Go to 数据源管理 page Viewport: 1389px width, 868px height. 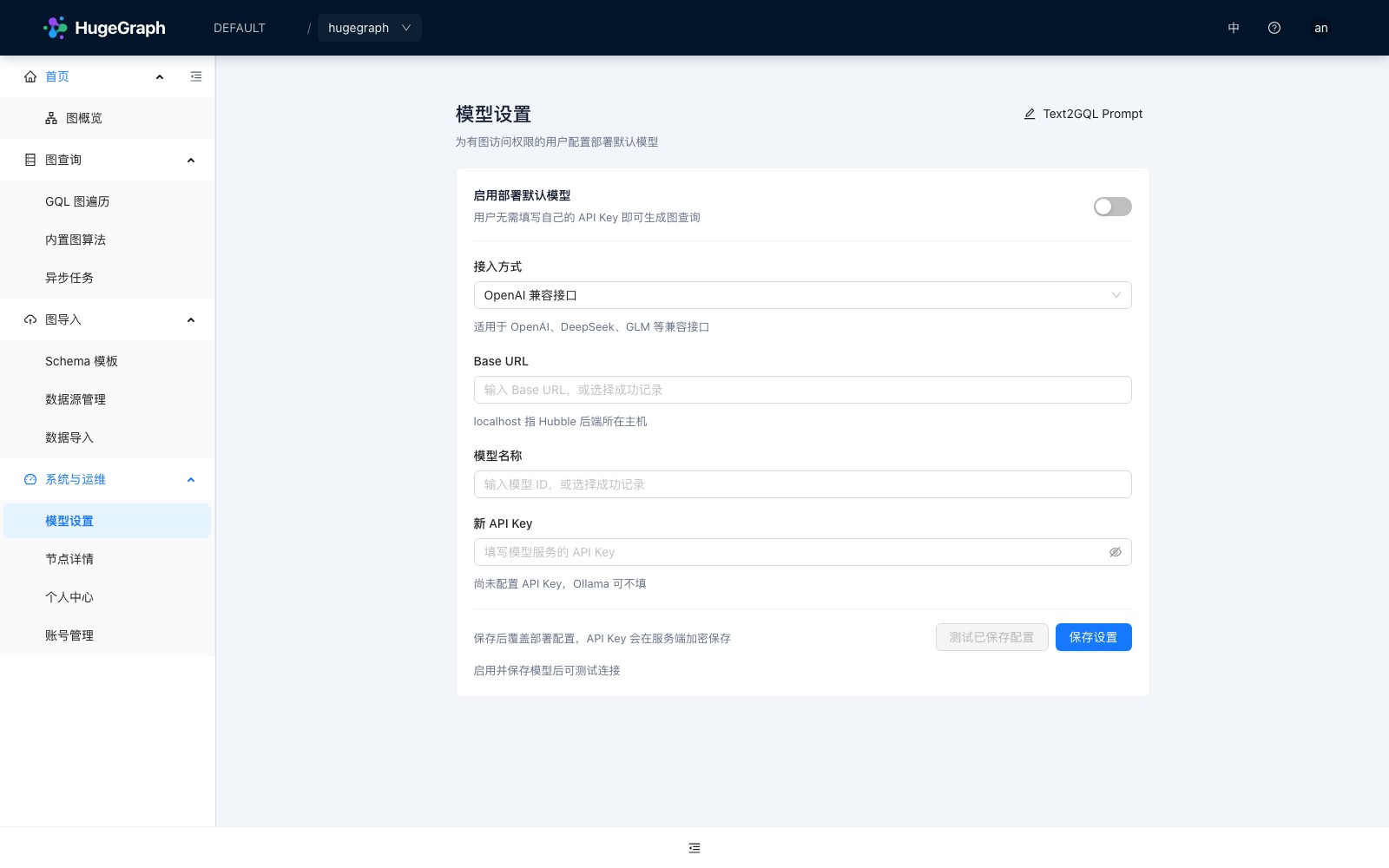(x=108, y=399)
